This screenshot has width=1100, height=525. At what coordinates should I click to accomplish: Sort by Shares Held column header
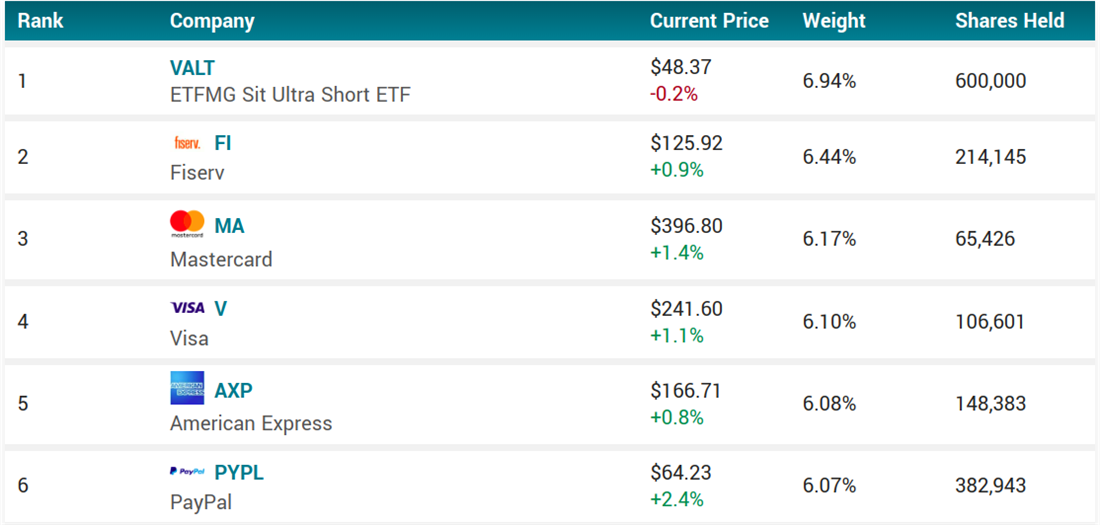pos(1009,20)
